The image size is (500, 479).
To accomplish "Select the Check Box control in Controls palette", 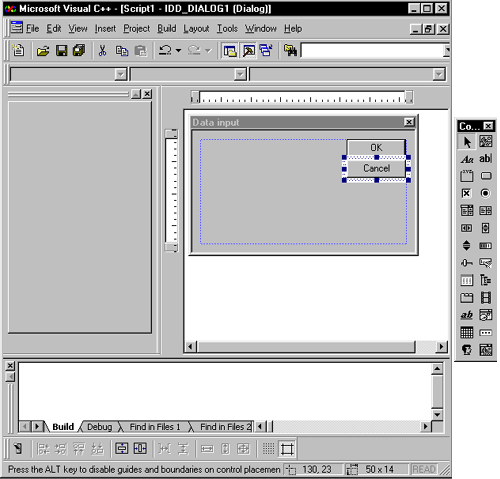I will [x=466, y=193].
